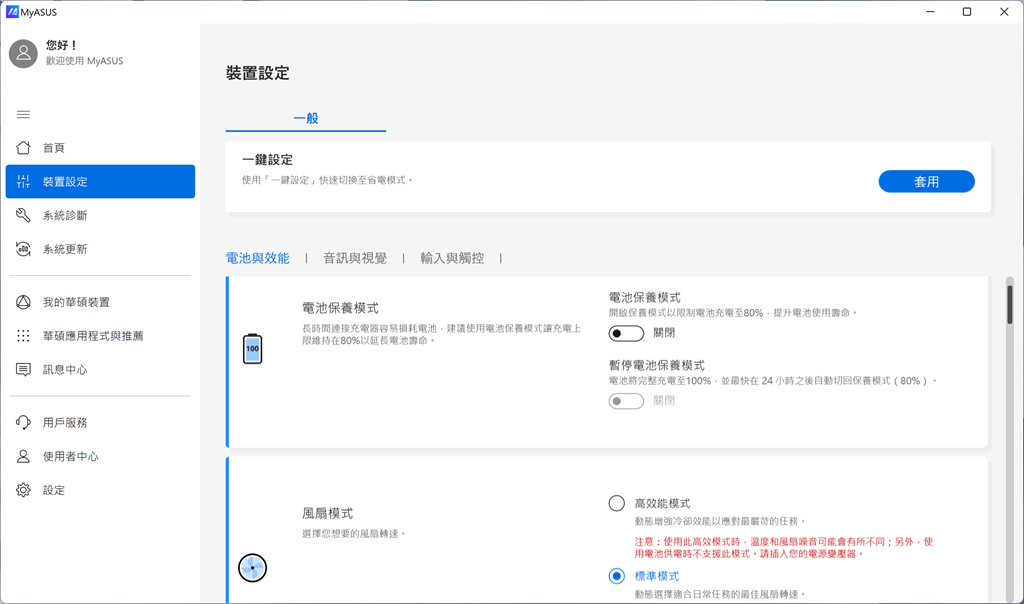The height and width of the screenshot is (604, 1024).
Task: Click the vertical scrollbar thumb
Action: point(1010,303)
